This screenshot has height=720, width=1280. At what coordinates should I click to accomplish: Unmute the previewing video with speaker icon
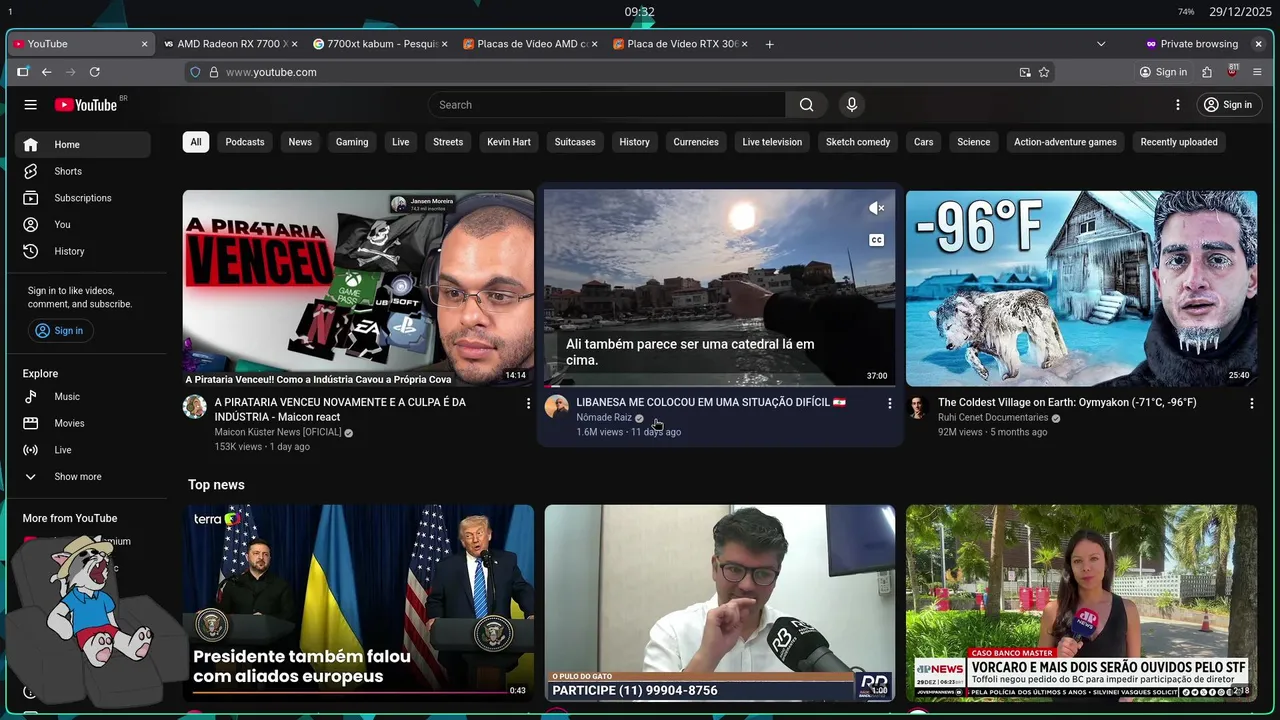pyautogui.click(x=876, y=208)
